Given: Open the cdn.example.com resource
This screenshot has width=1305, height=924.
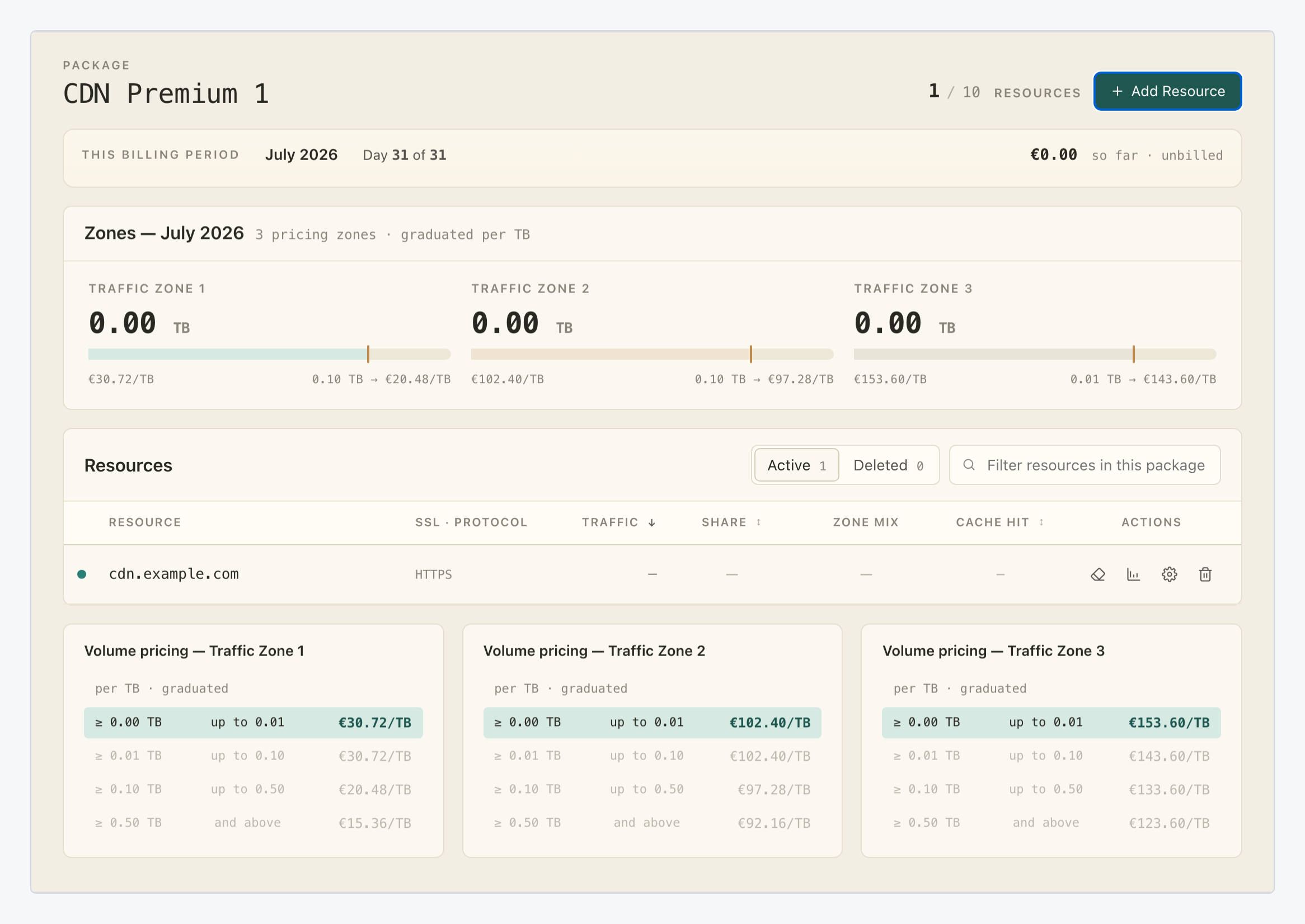Looking at the screenshot, I should coord(173,574).
